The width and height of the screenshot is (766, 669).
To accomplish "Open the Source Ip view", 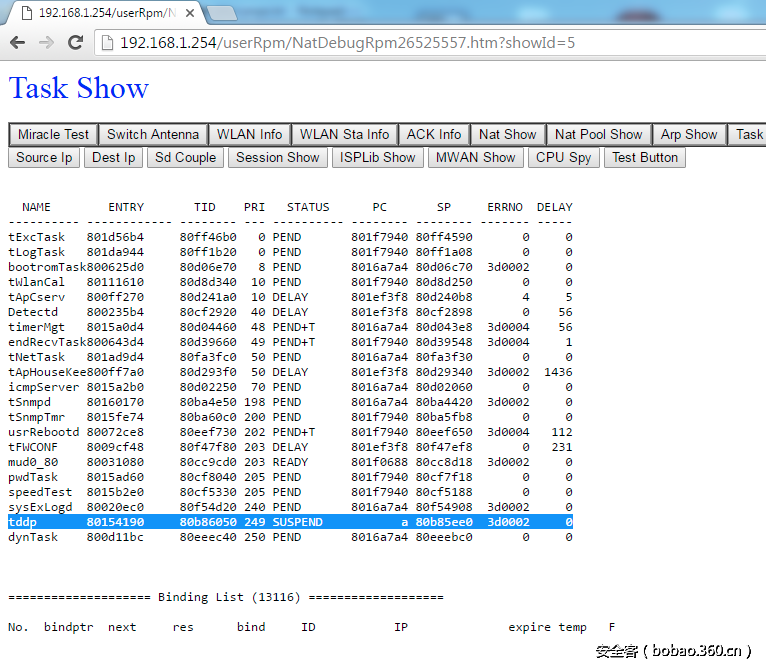I will 44,157.
